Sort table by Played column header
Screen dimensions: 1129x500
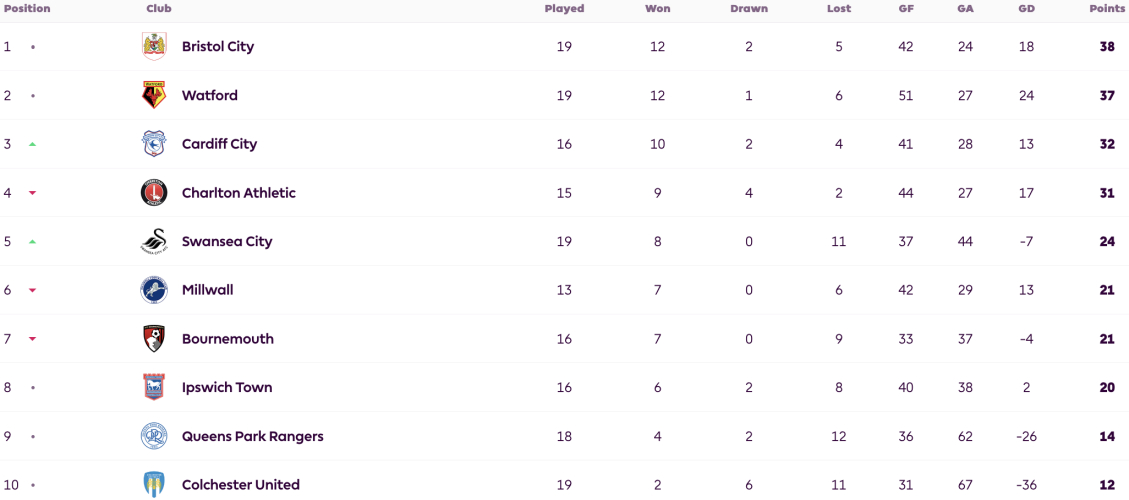564,9
